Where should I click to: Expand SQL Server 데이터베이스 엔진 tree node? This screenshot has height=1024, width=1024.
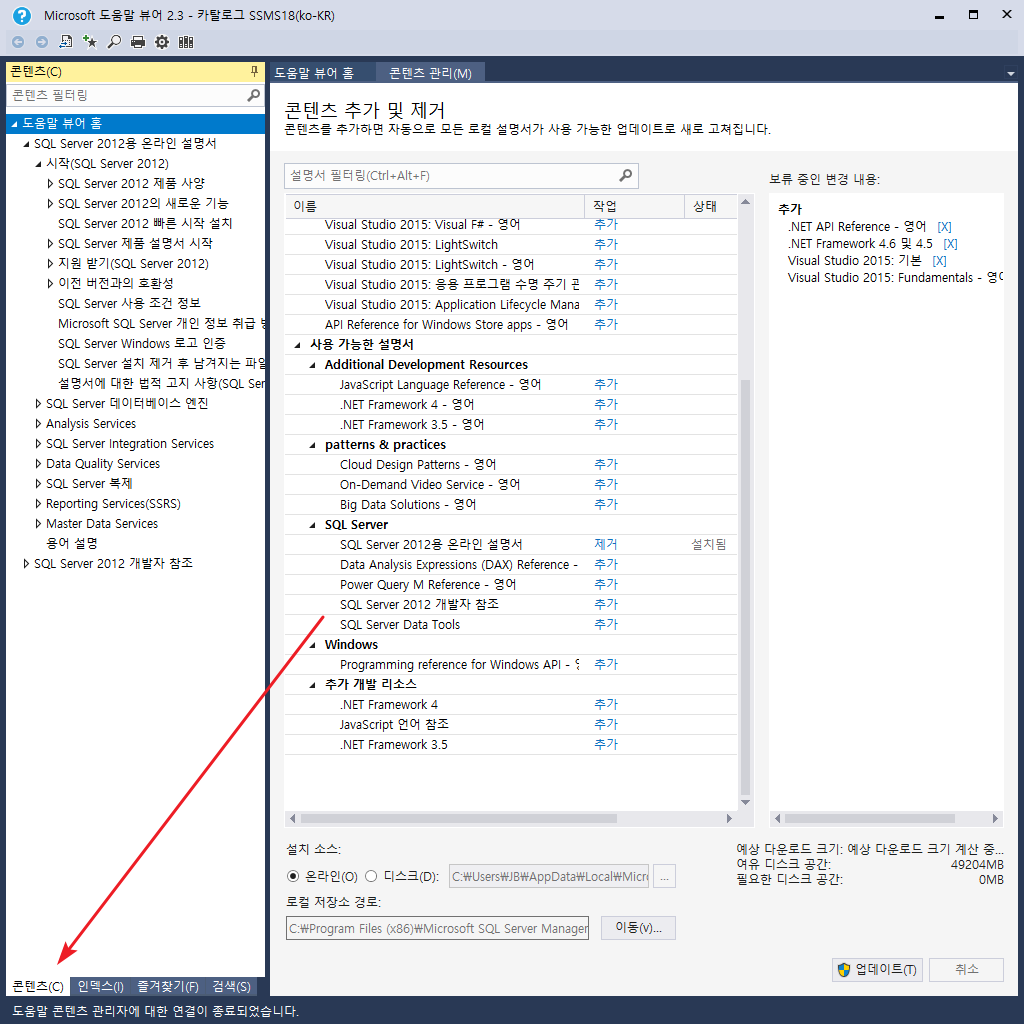(38, 404)
